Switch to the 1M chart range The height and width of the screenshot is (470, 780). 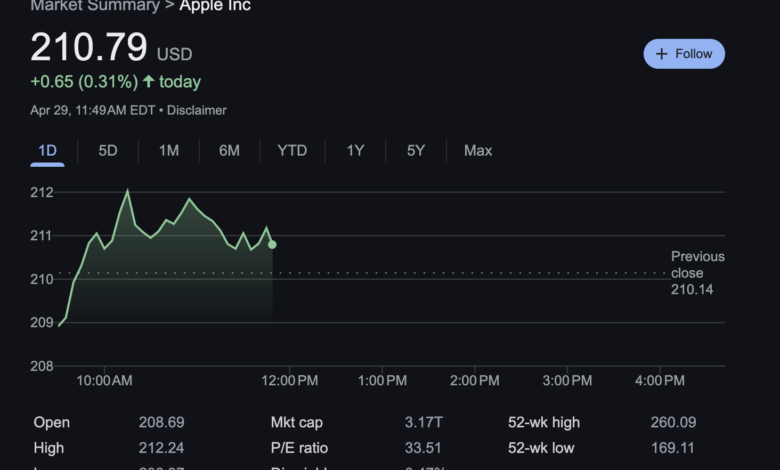point(169,151)
